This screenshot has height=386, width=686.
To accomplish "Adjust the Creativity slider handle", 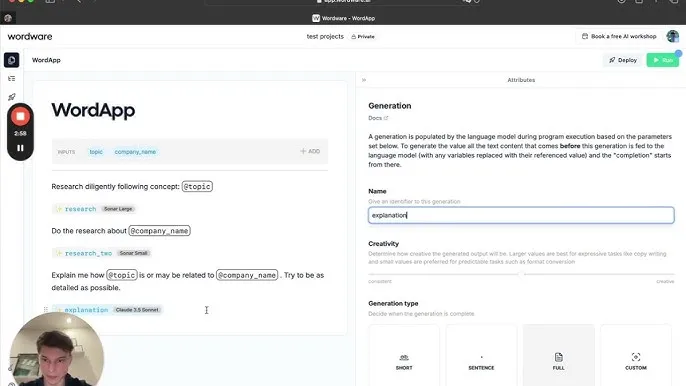I will [x=521, y=274].
